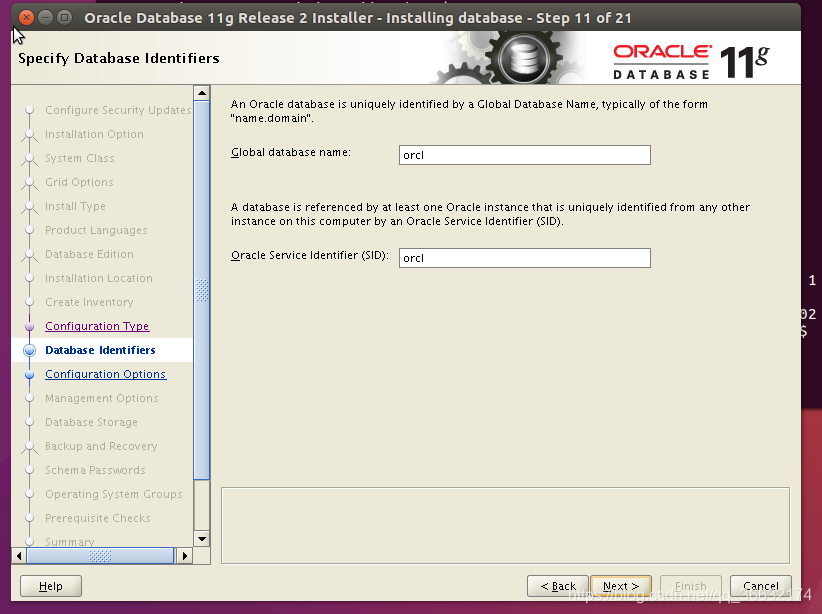The image size is (822, 614).
Task: Click the Create Inventory step
Action: click(89, 303)
